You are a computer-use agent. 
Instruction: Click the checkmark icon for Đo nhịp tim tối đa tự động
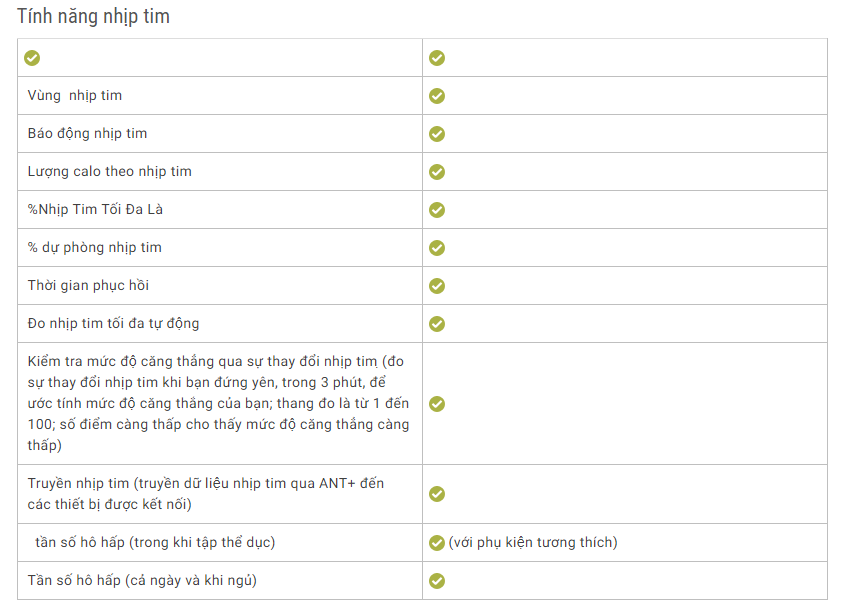[437, 324]
